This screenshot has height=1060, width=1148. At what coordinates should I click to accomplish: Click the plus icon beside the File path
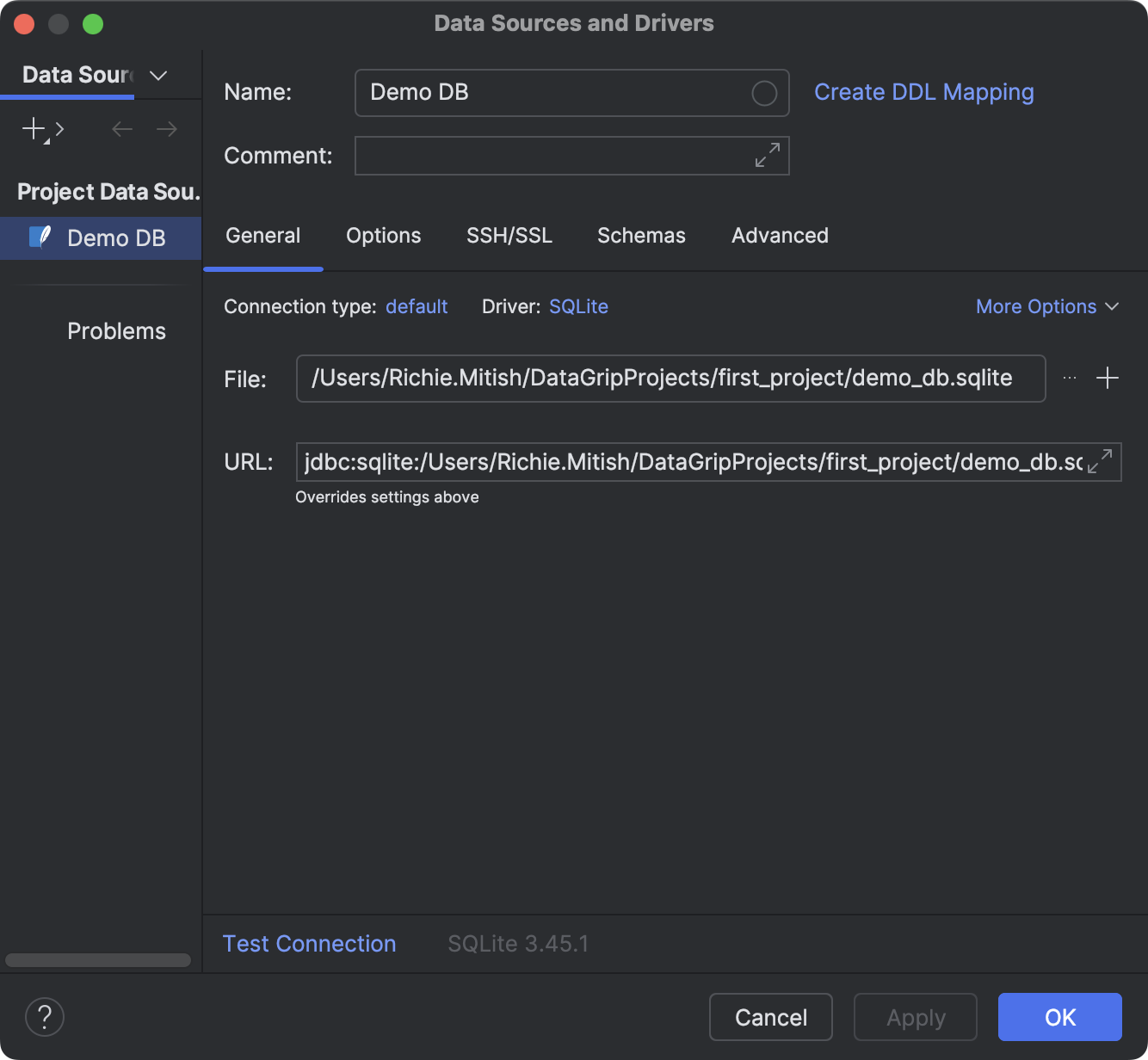(x=1108, y=378)
